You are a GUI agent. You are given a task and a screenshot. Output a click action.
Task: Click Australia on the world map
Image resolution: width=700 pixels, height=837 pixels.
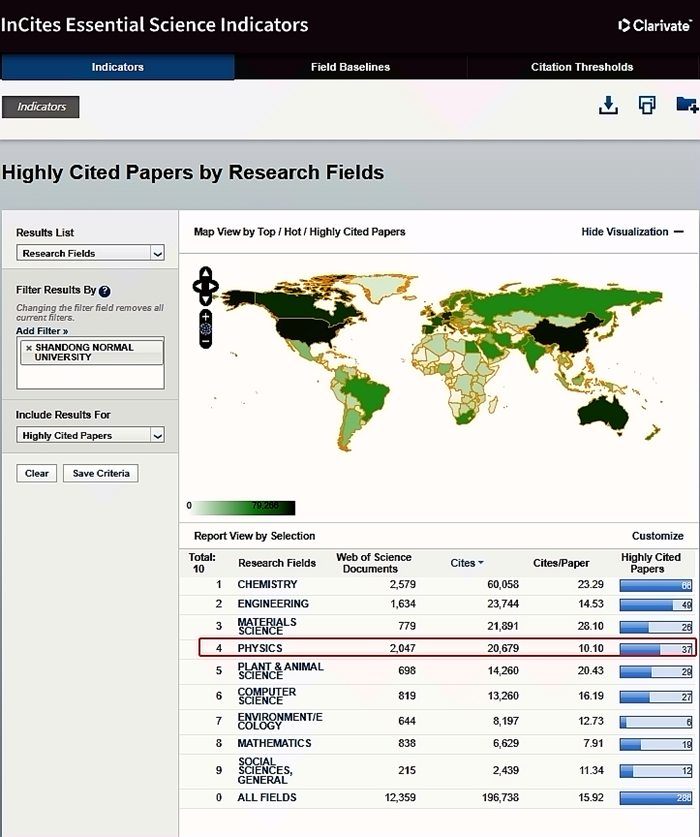[603, 412]
